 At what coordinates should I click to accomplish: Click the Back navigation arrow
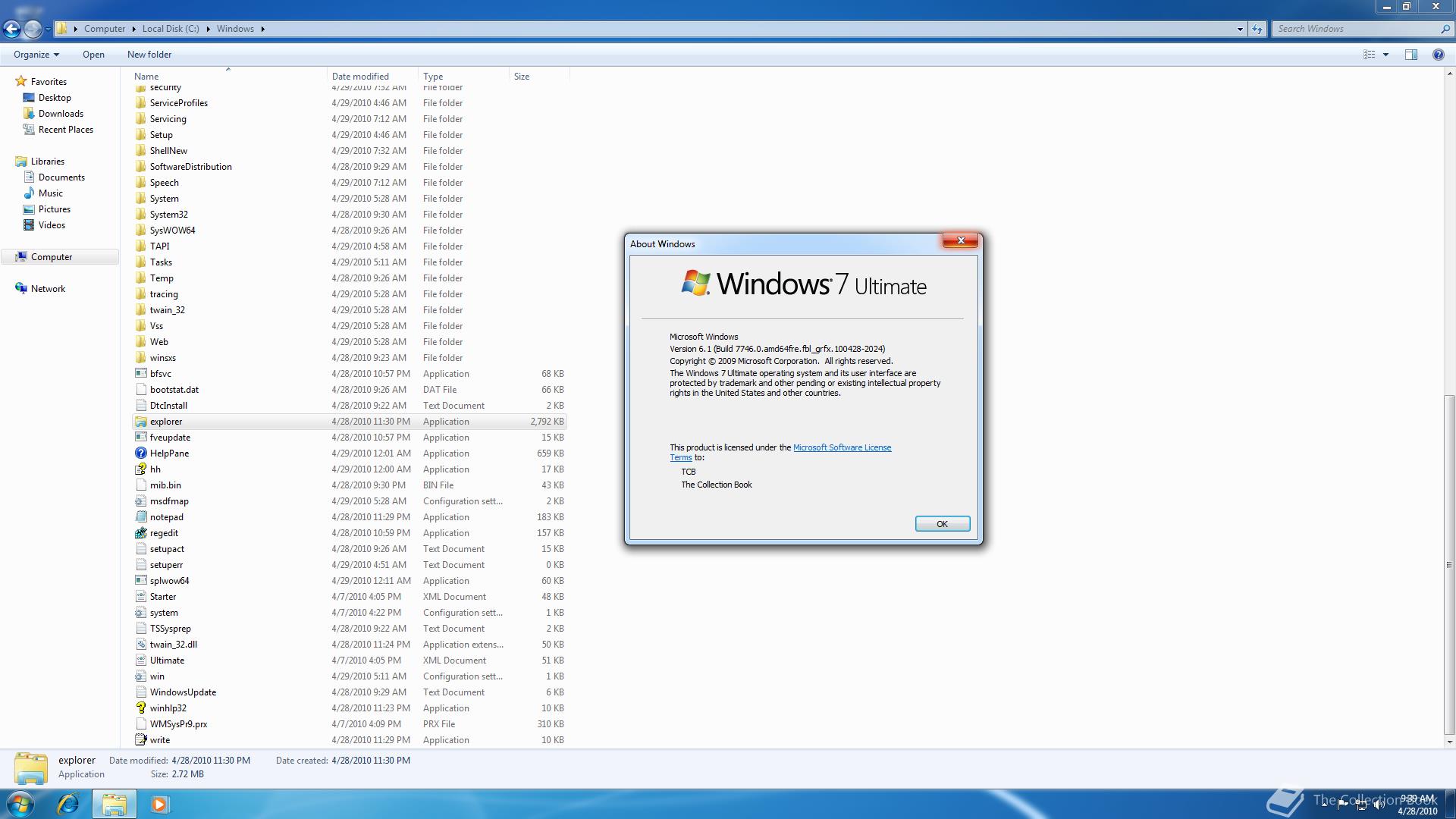click(x=11, y=29)
